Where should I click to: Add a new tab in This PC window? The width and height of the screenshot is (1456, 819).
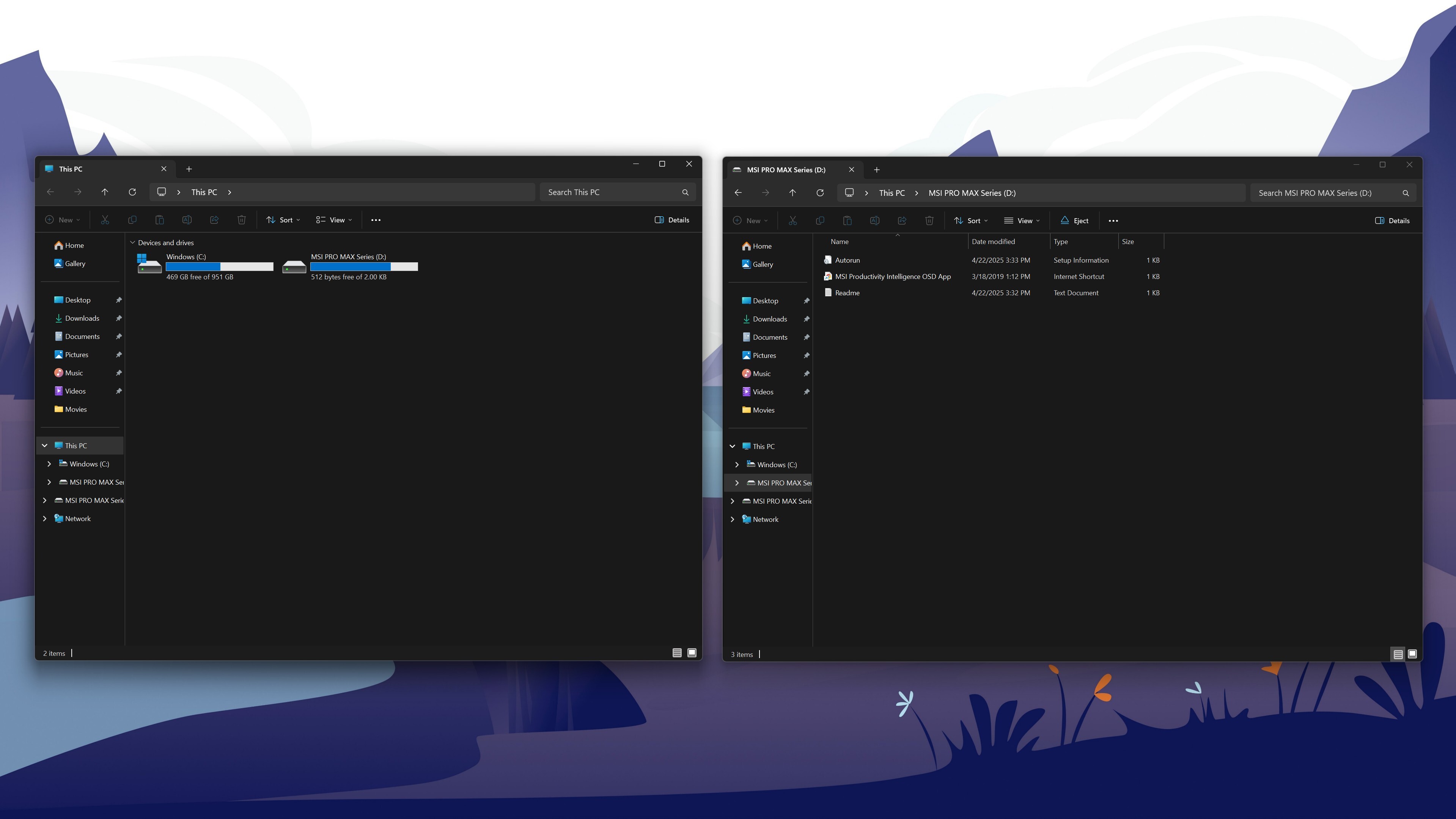pos(189,169)
